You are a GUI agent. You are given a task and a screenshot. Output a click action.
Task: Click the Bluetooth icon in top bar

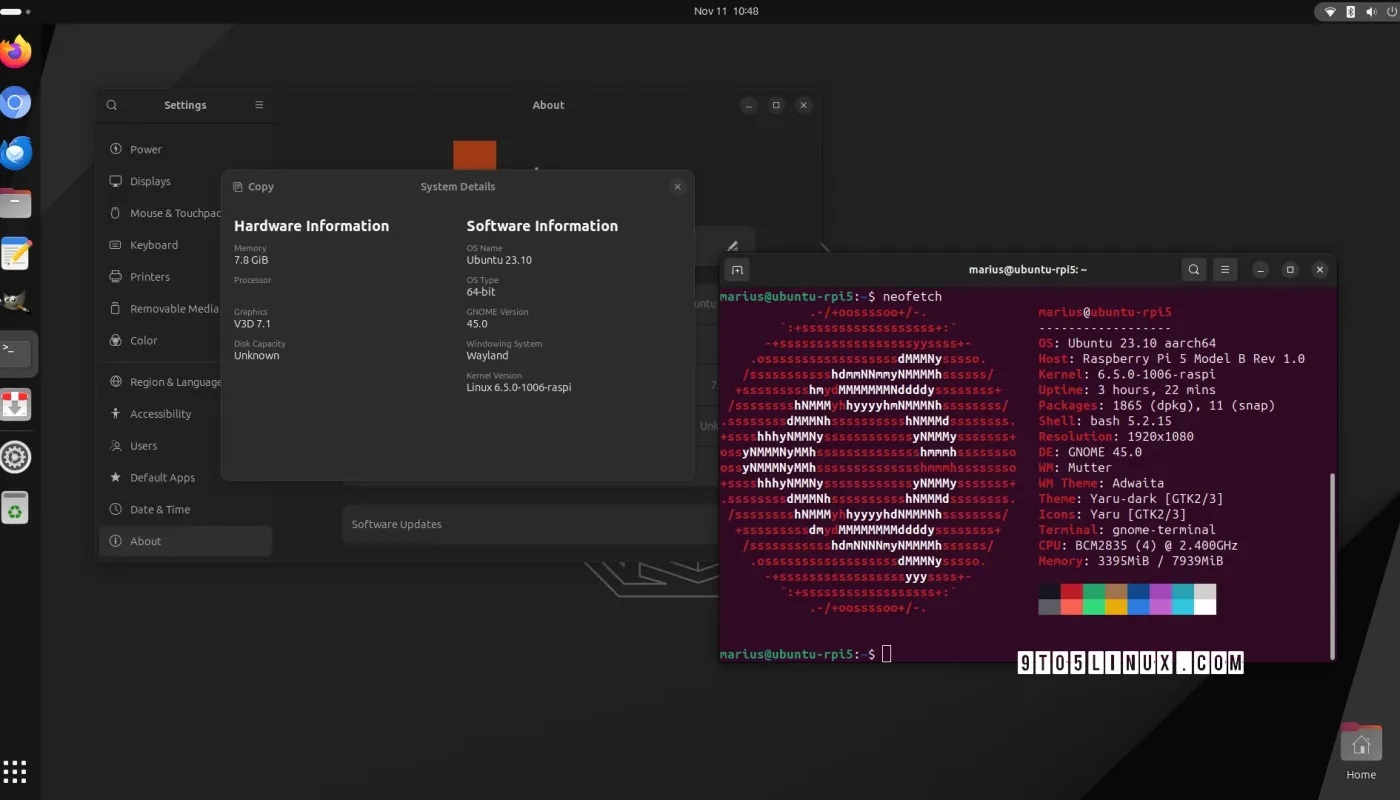(1350, 12)
